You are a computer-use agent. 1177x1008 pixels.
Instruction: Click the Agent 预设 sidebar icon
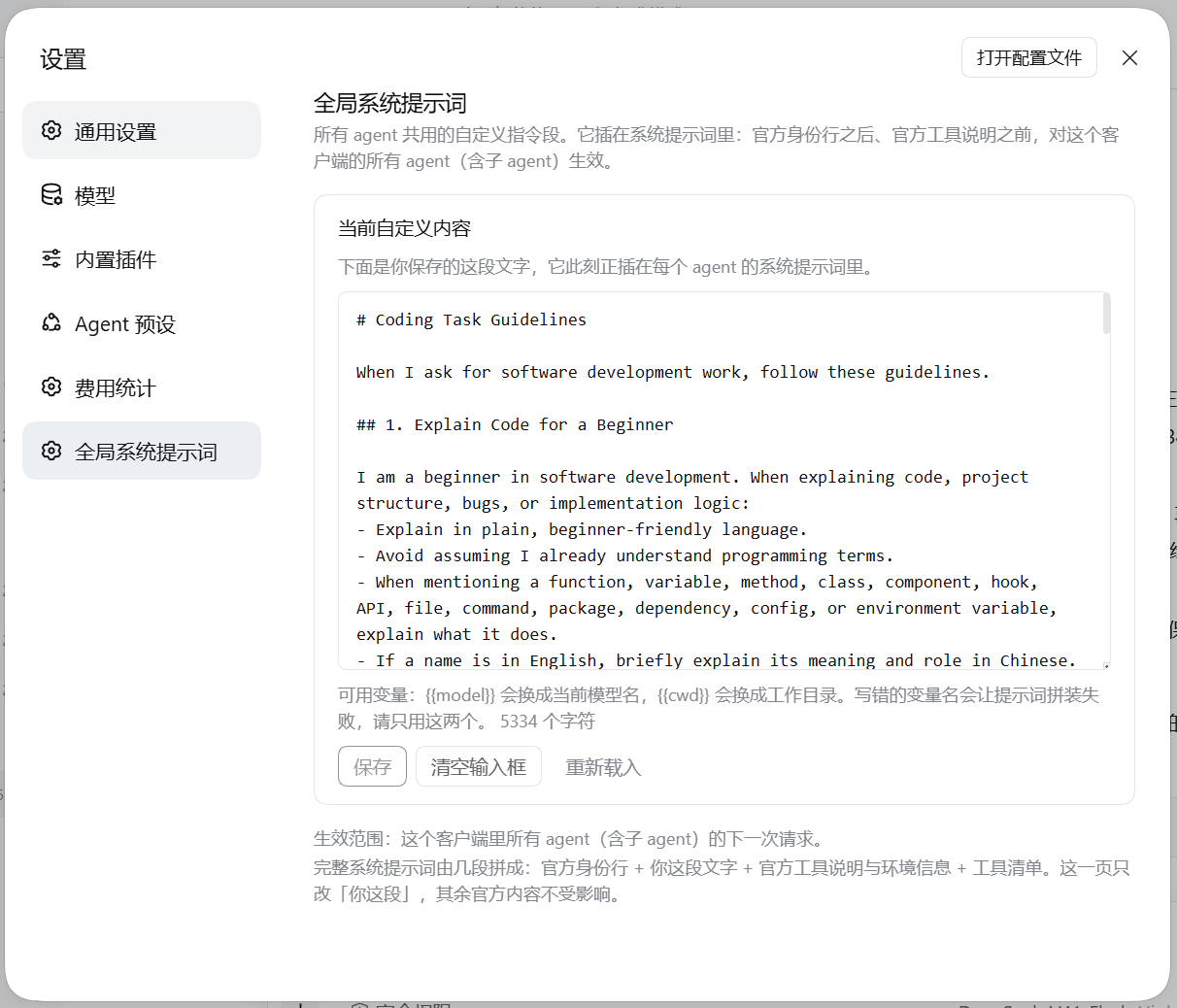(51, 322)
